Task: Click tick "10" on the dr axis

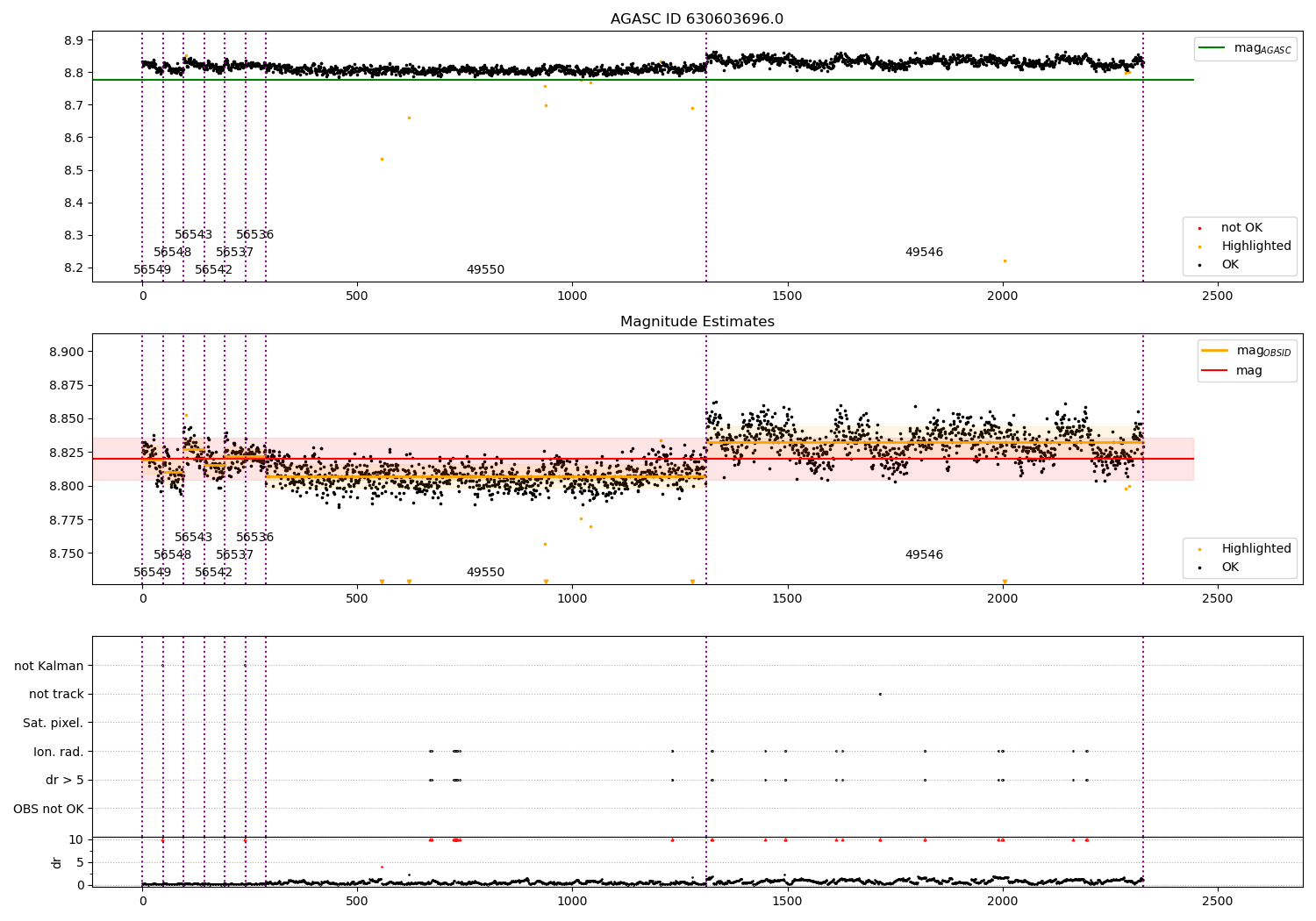Action: pos(76,839)
